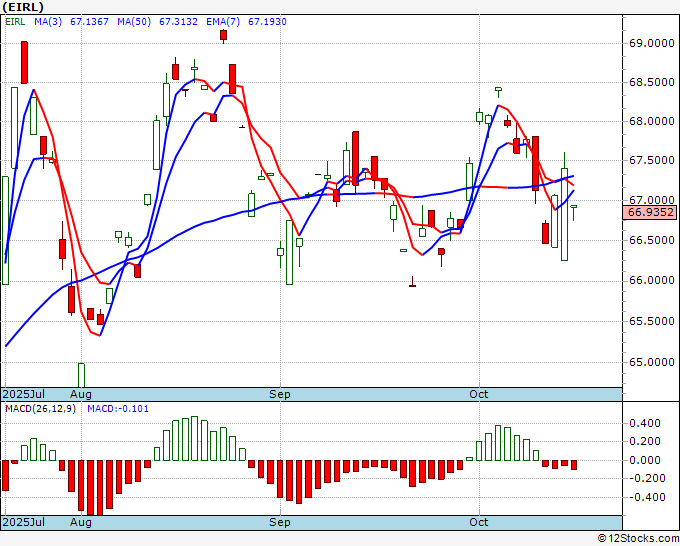Click the MA(50) legend label
680x546 pixels.
coord(134,22)
